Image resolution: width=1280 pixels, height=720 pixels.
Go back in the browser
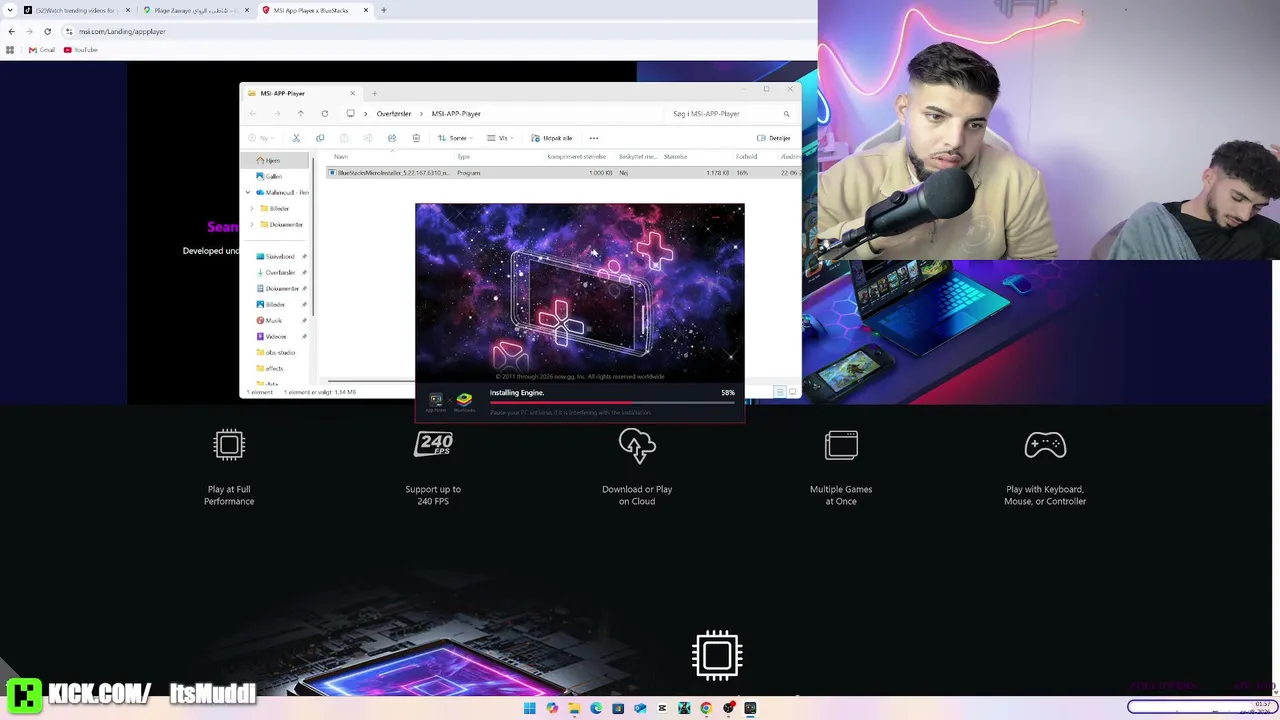pyautogui.click(x=11, y=31)
